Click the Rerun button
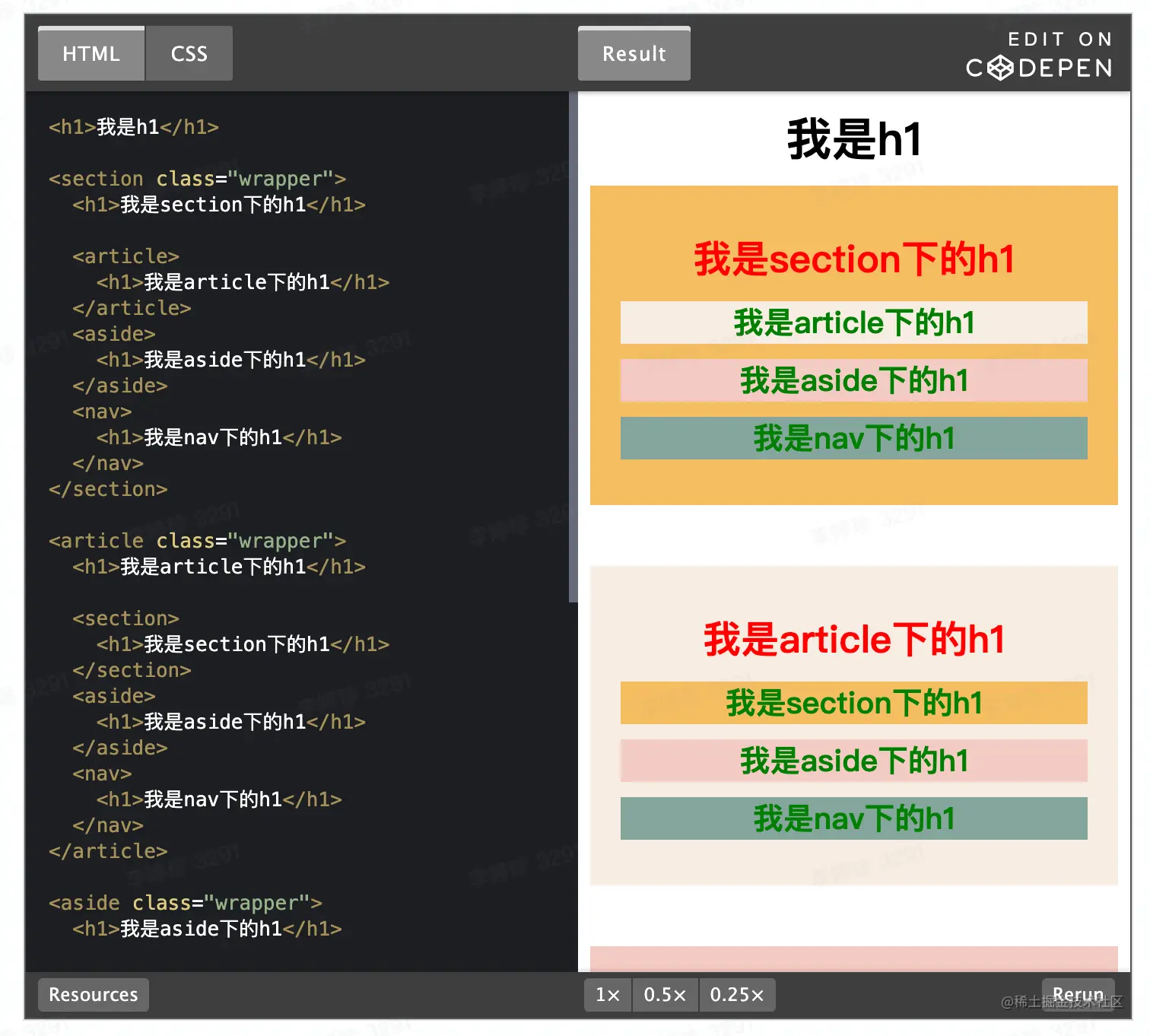1150x1036 pixels. (1078, 995)
